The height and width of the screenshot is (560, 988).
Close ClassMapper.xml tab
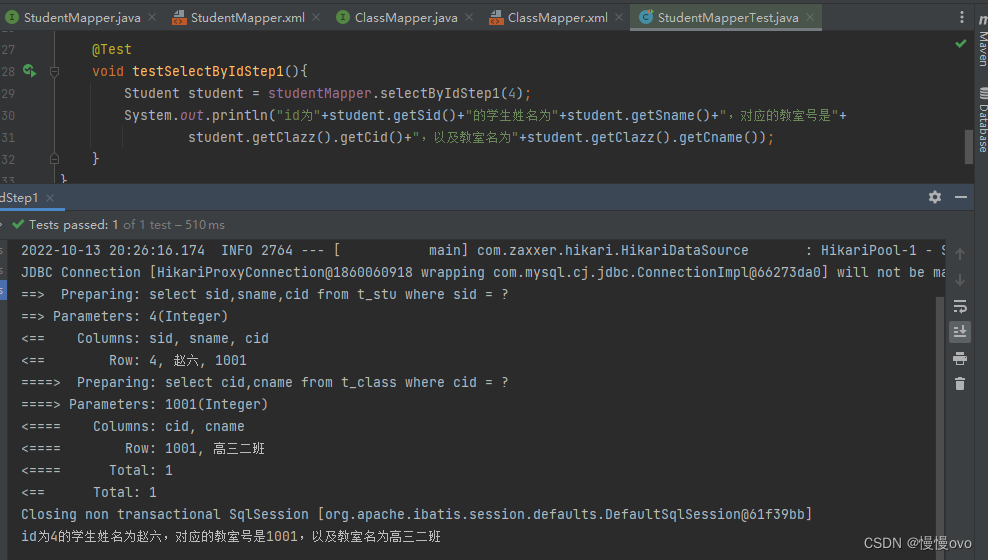point(619,18)
